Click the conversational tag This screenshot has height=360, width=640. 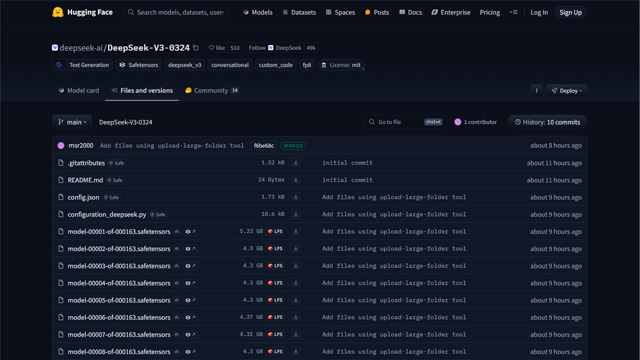pyautogui.click(x=230, y=65)
